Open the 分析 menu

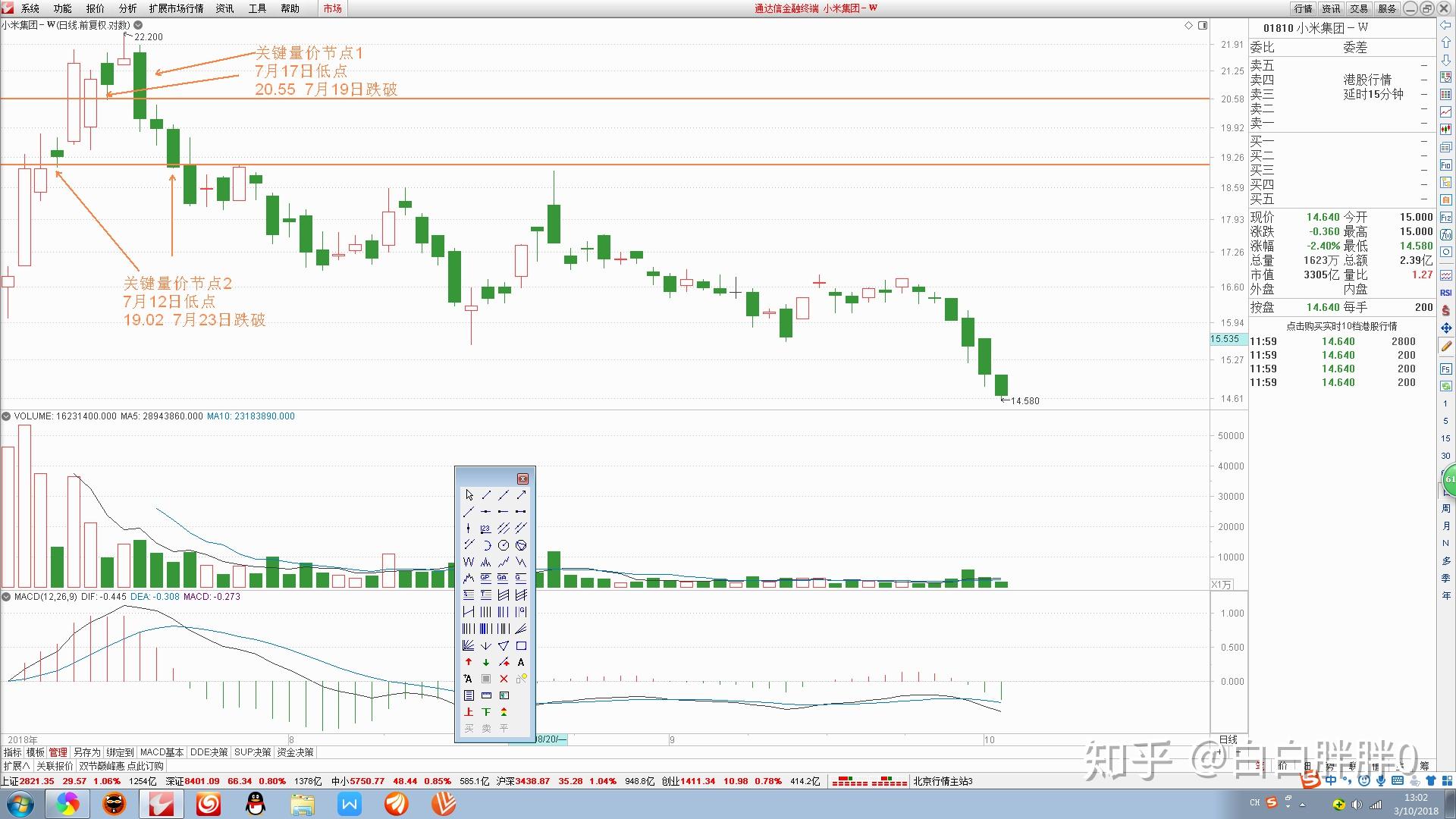point(127,8)
